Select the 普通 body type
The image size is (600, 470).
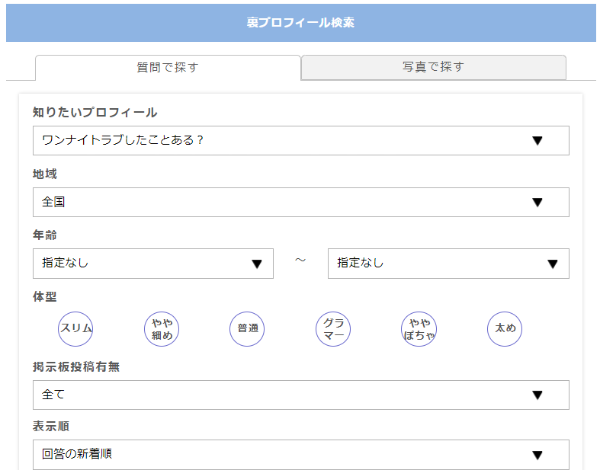click(x=247, y=329)
